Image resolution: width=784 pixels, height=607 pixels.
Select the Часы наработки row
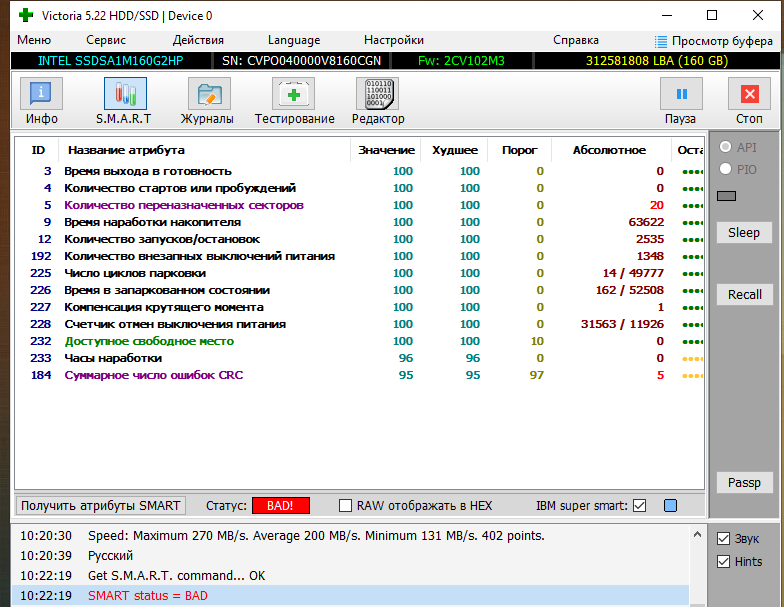tap(359, 358)
